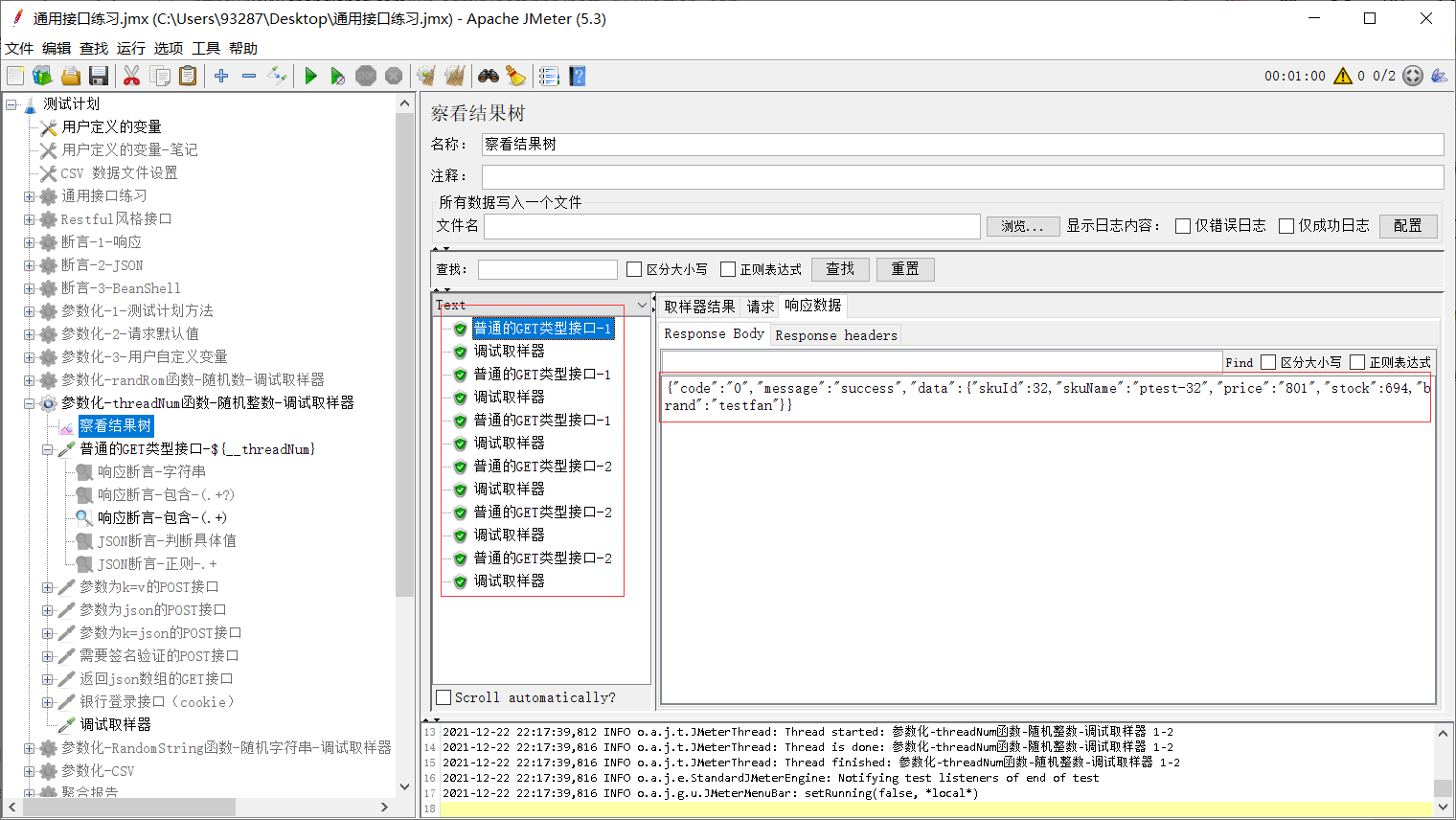The image size is (1456, 820).
Task: Expand the 通用接口练习 thread group
Action: (x=29, y=196)
